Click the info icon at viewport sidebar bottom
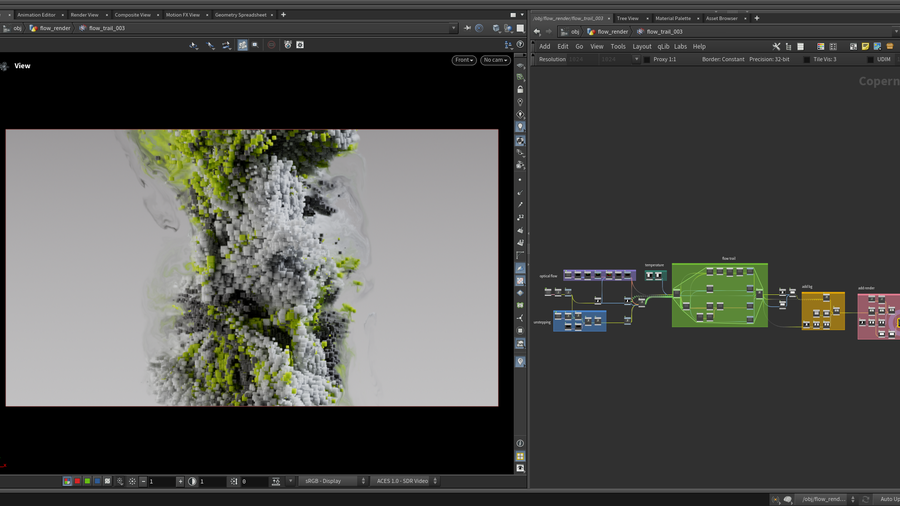The width and height of the screenshot is (900, 506). pyautogui.click(x=520, y=443)
